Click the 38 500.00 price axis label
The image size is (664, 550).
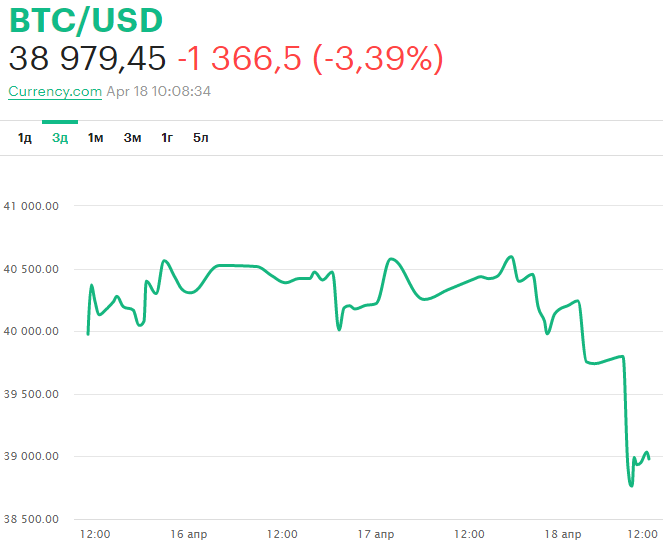pyautogui.click(x=33, y=519)
